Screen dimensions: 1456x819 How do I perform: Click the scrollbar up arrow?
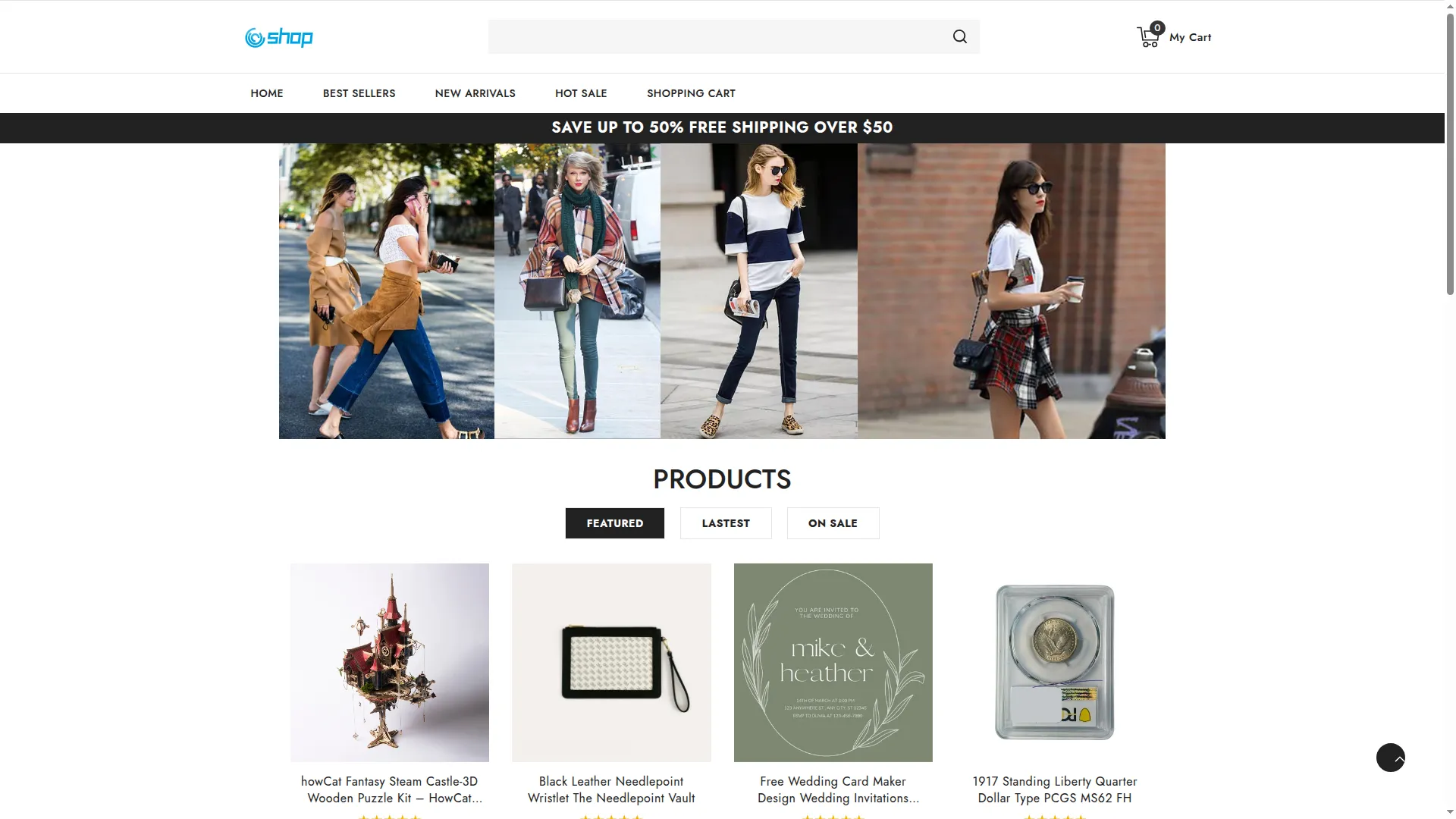(x=1450, y=5)
